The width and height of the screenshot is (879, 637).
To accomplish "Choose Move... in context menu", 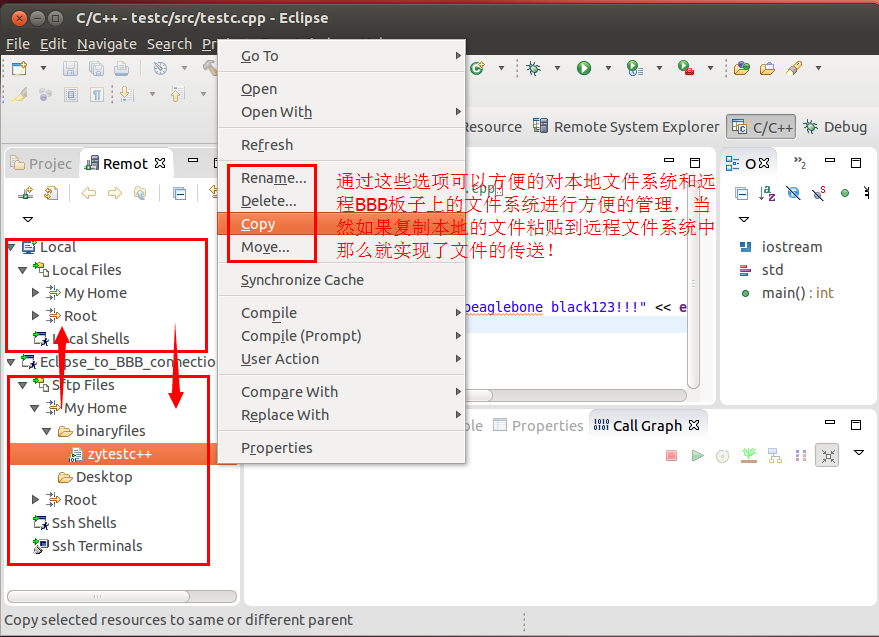I will tap(341, 247).
